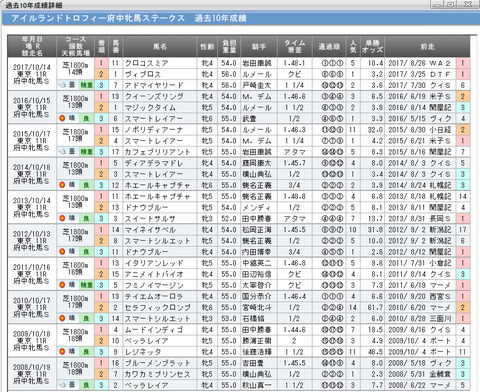Screen dimensions: 480x392
Task: Click the winning time 1.48.8
Action: pos(294,196)
